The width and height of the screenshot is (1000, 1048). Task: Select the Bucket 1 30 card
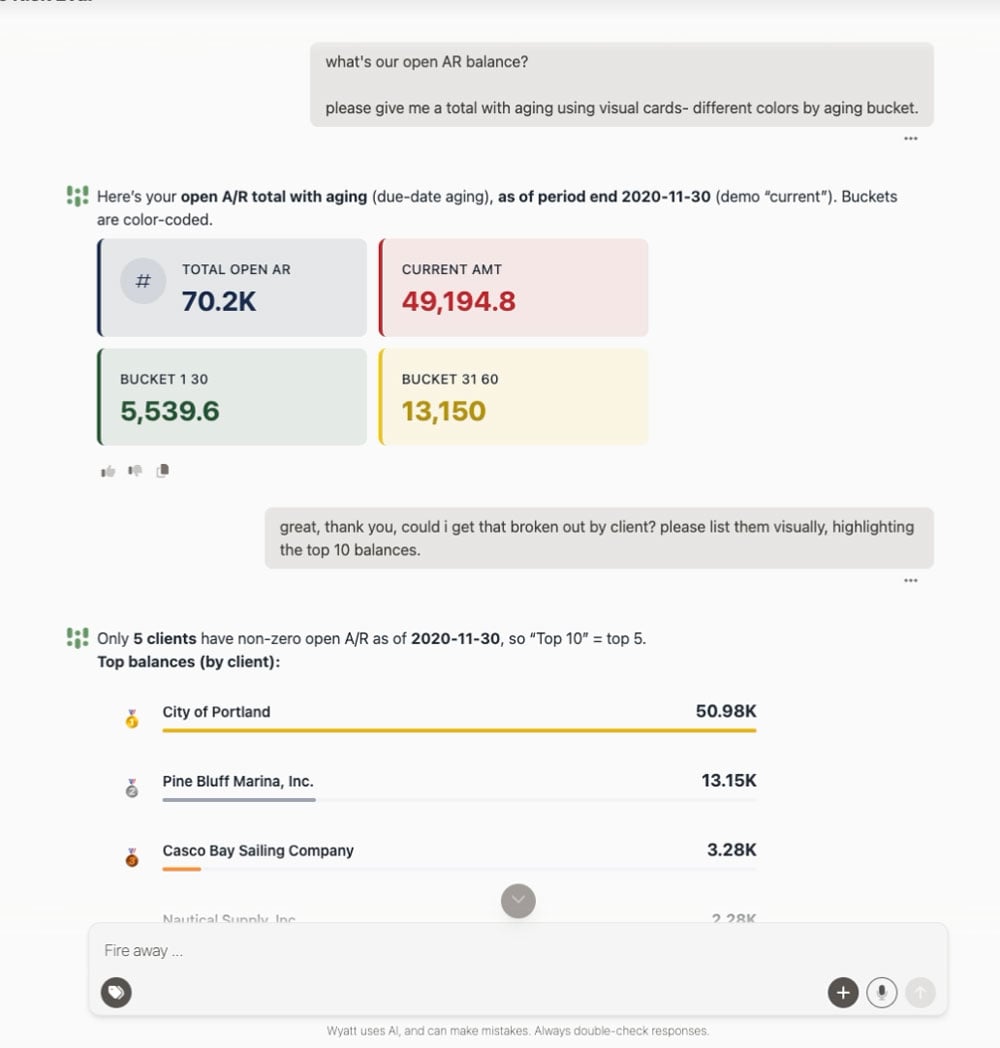click(x=232, y=397)
